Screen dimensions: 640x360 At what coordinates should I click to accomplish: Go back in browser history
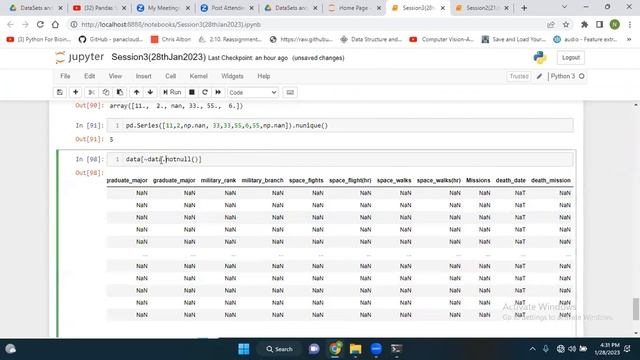point(10,24)
